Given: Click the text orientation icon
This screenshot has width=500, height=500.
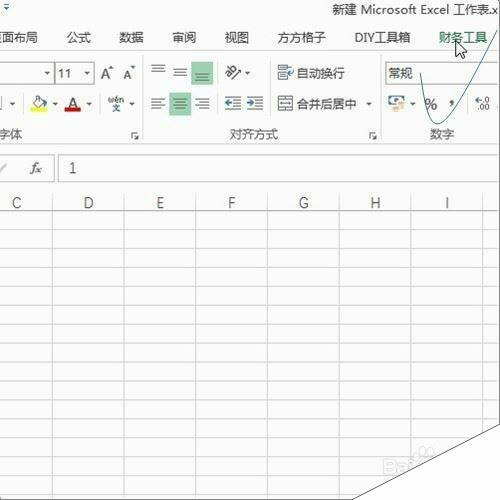Looking at the screenshot, I should pyautogui.click(x=233, y=72).
